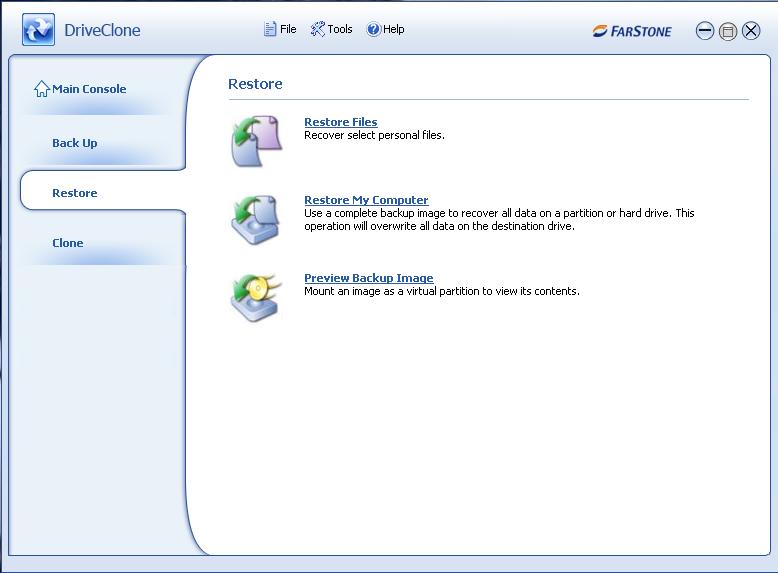The width and height of the screenshot is (778, 573).
Task: Click the Preview Backup Image disc icon
Action: pos(256,297)
